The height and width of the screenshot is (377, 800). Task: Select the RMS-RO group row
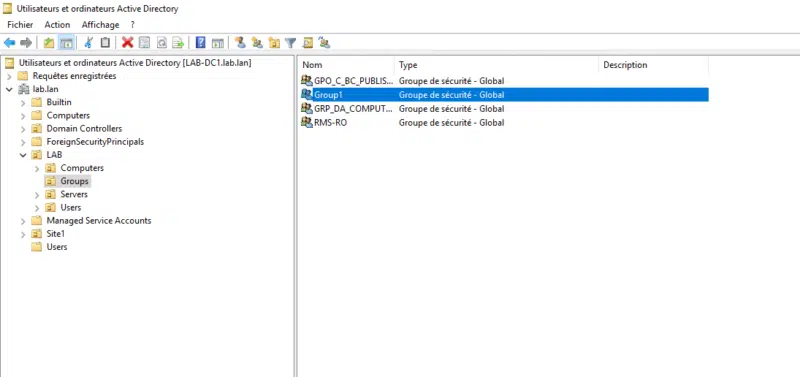pyautogui.click(x=504, y=122)
